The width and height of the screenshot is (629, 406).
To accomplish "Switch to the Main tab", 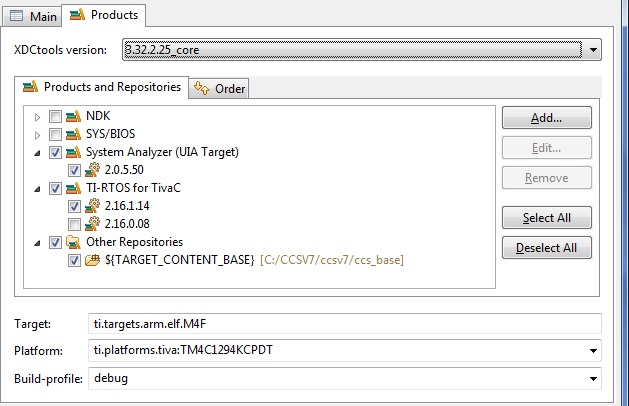I will pyautogui.click(x=32, y=16).
